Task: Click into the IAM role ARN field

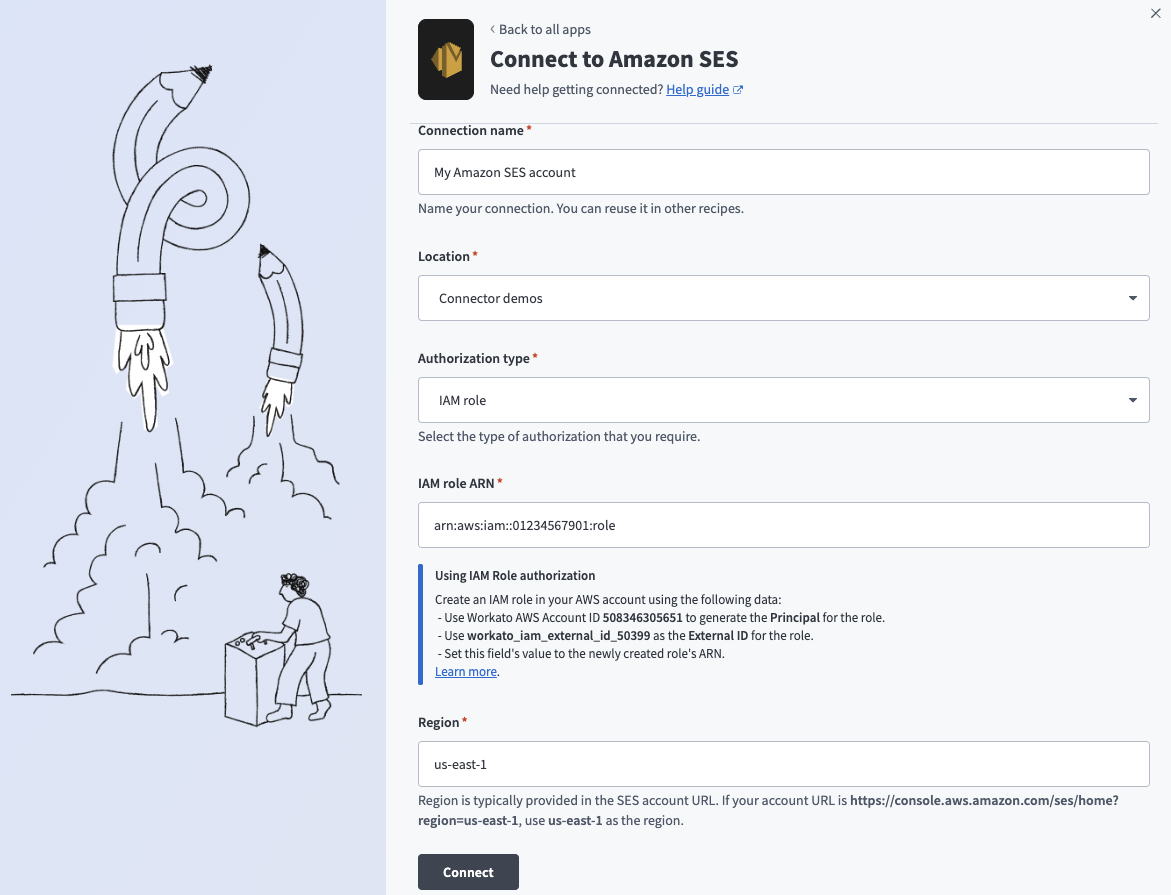Action: (x=783, y=525)
